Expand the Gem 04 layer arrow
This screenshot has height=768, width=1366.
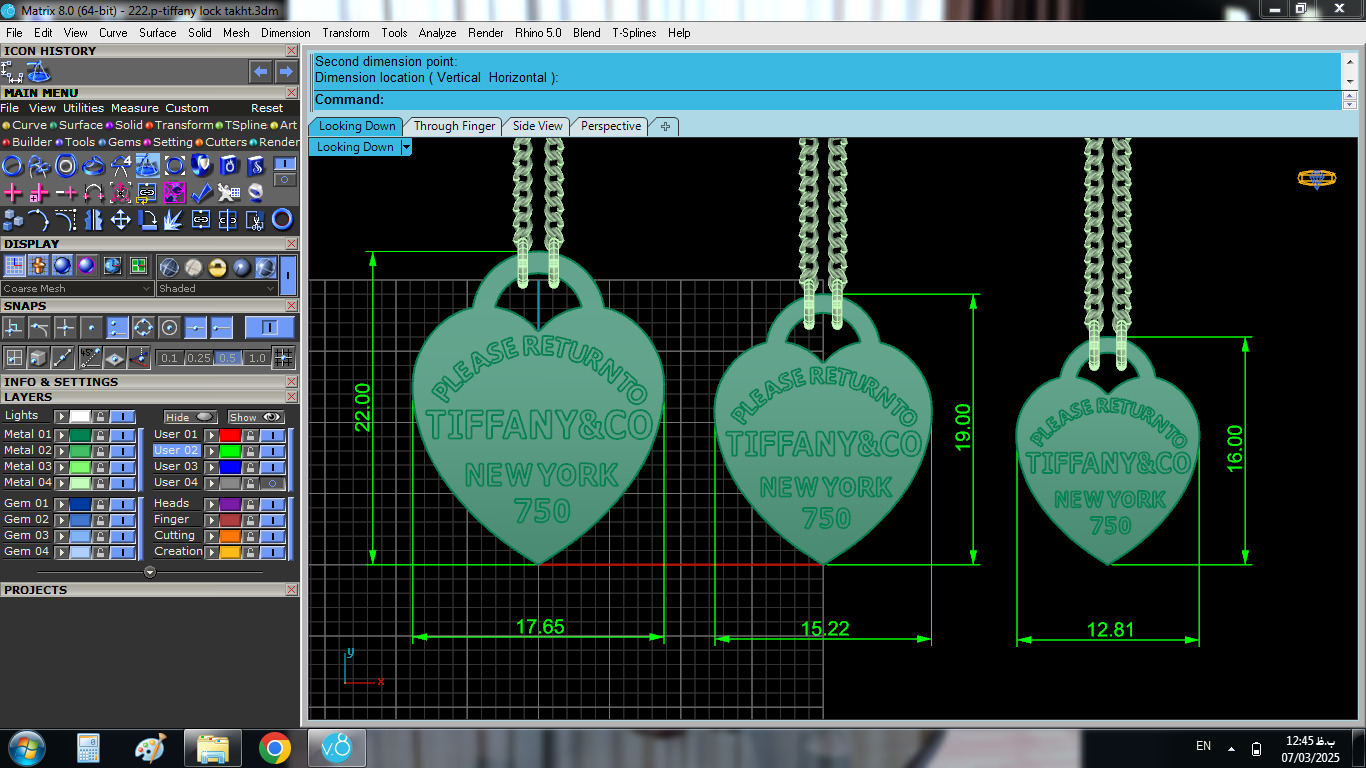coord(61,552)
